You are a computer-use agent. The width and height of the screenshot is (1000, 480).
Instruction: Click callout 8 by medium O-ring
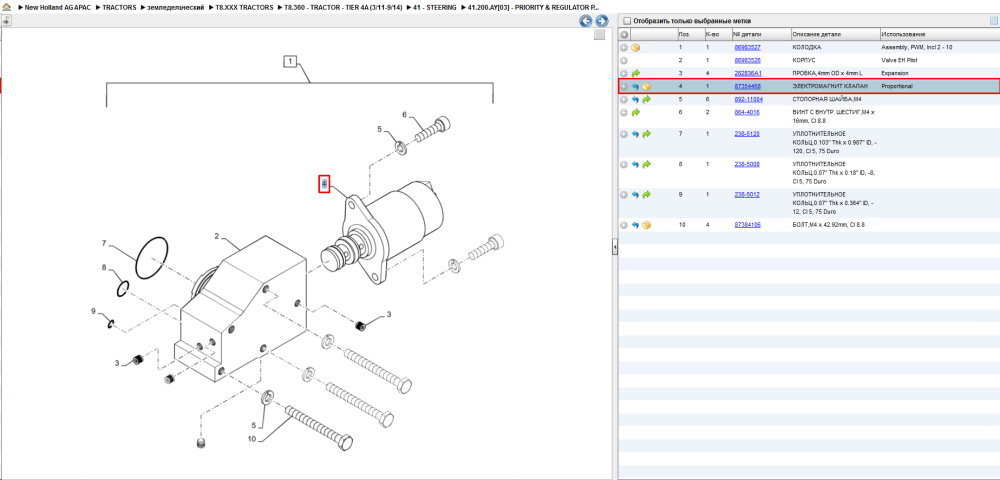click(x=105, y=268)
